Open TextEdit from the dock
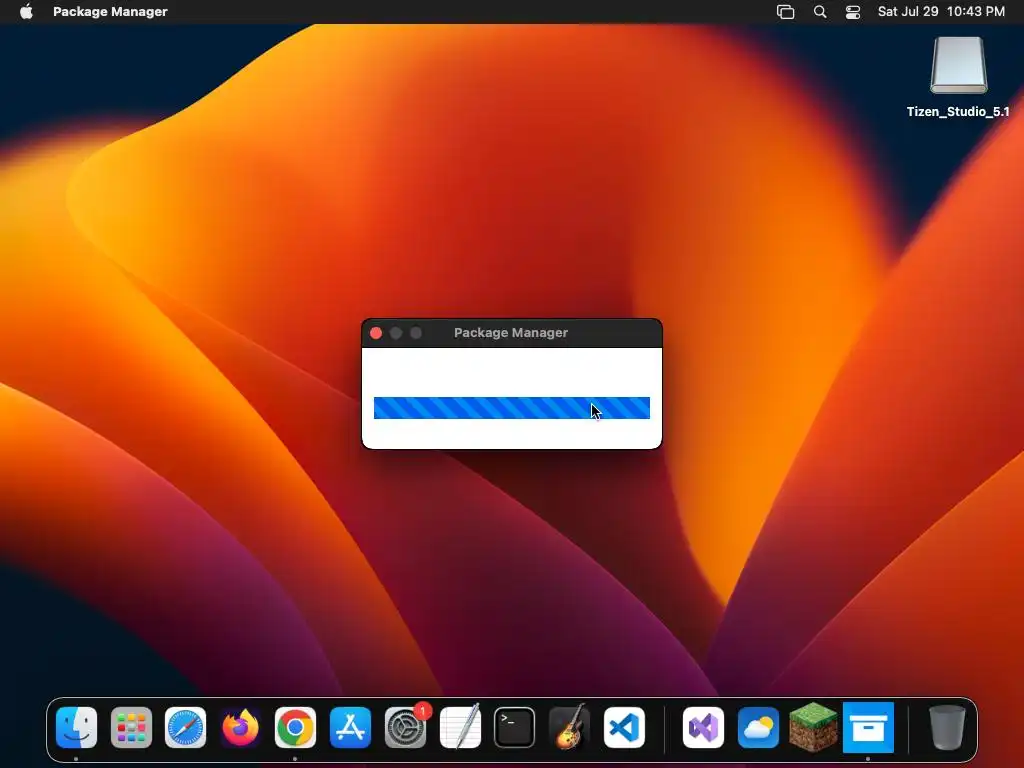1024x768 pixels. tap(460, 727)
